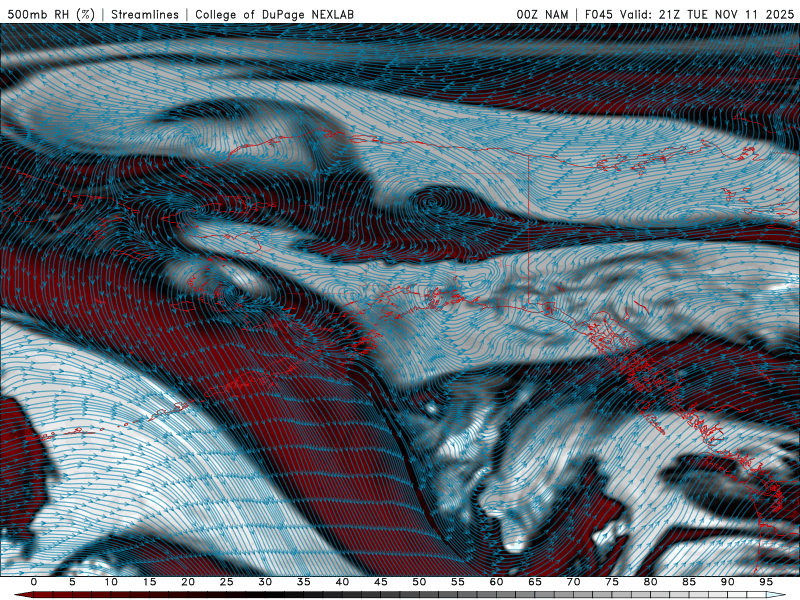Click the colorbar label "70"
Screen dimensions: 800x600
coord(573,582)
